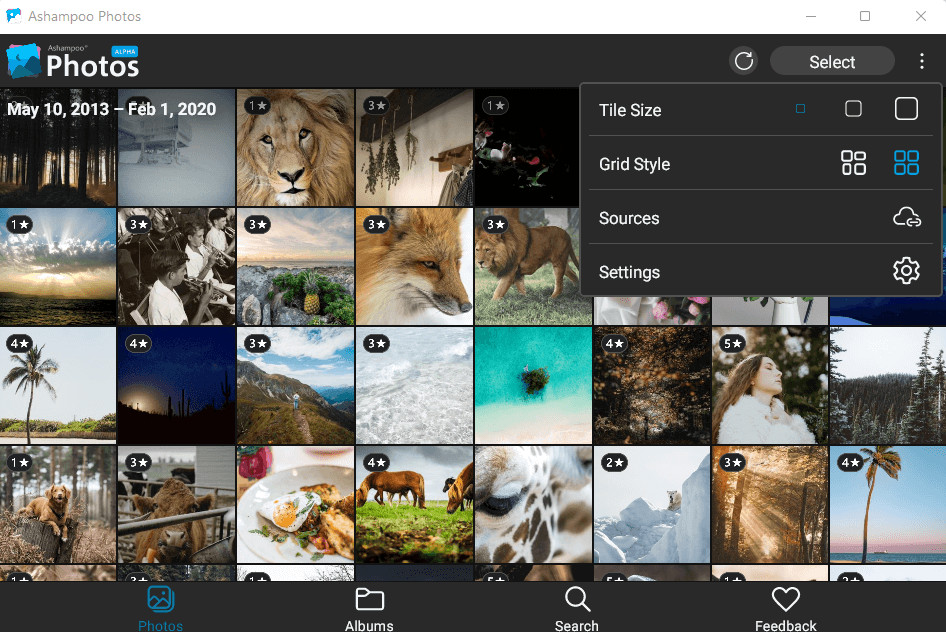Open the 4-star autumn forest photo

pos(652,385)
